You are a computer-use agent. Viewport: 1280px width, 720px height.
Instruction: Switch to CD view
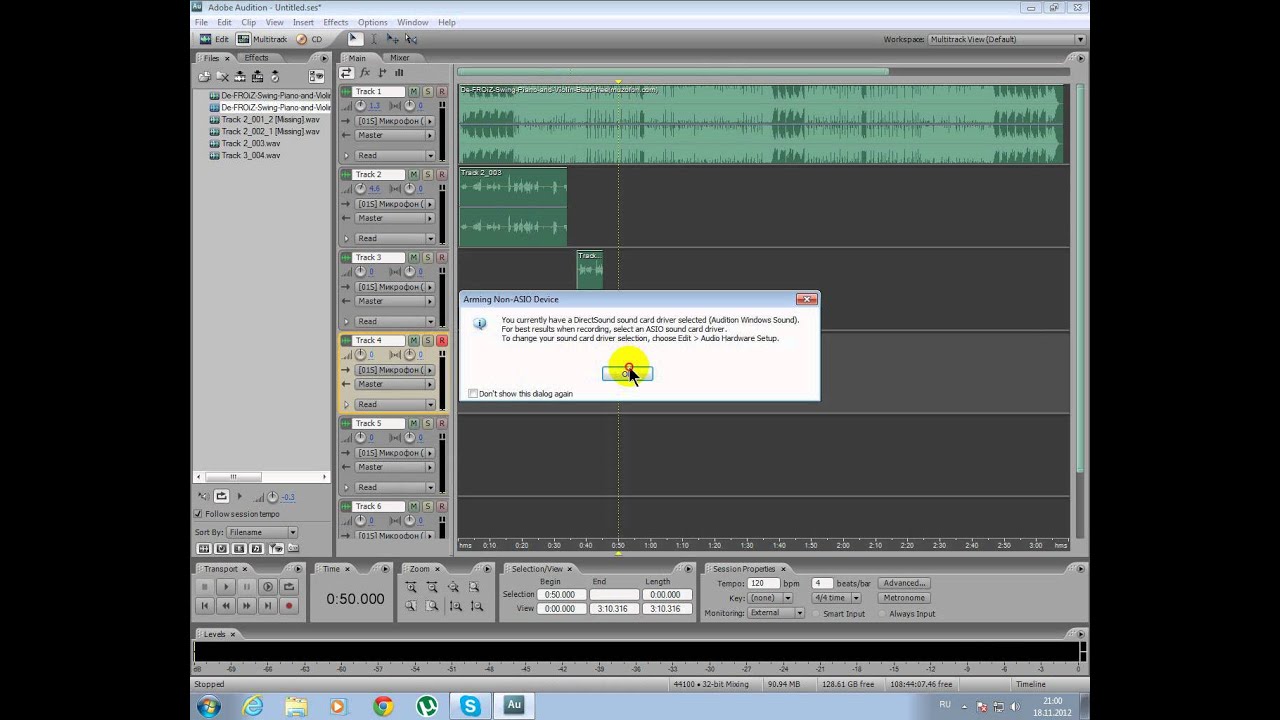point(310,39)
